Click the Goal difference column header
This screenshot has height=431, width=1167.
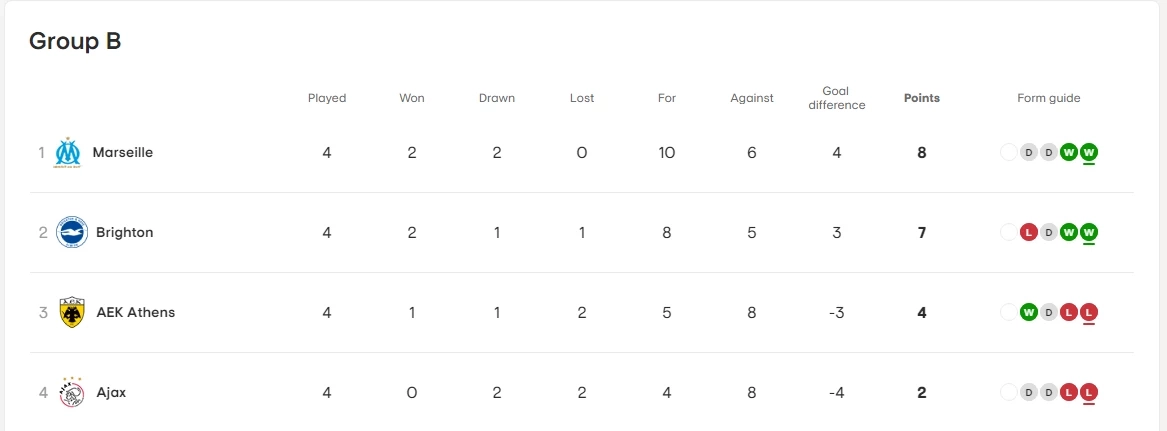coord(836,98)
